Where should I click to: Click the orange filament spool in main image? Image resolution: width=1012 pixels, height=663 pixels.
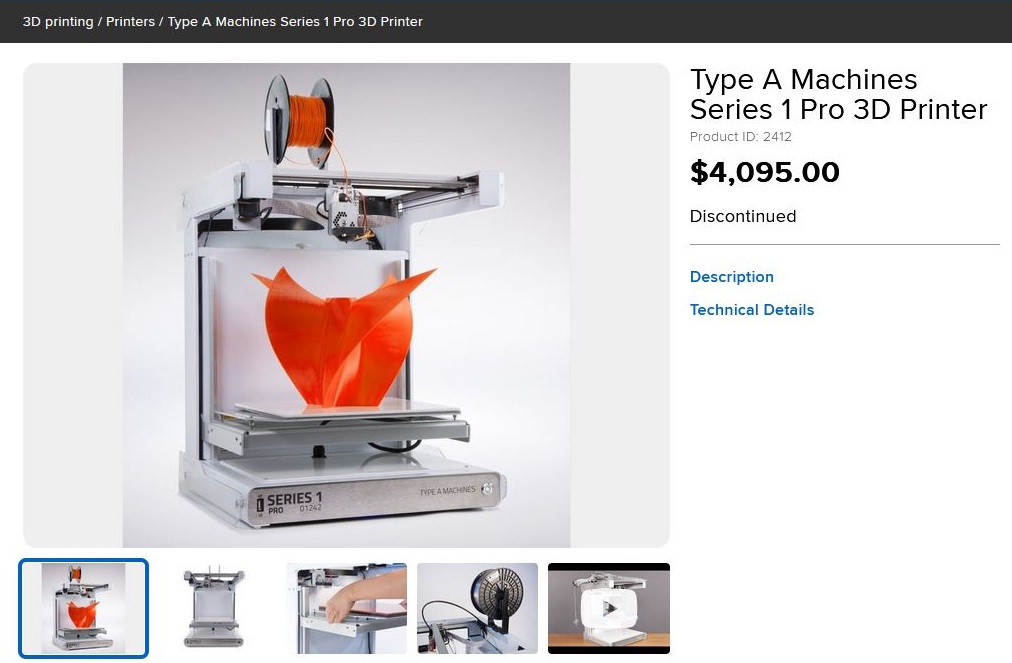(x=303, y=121)
